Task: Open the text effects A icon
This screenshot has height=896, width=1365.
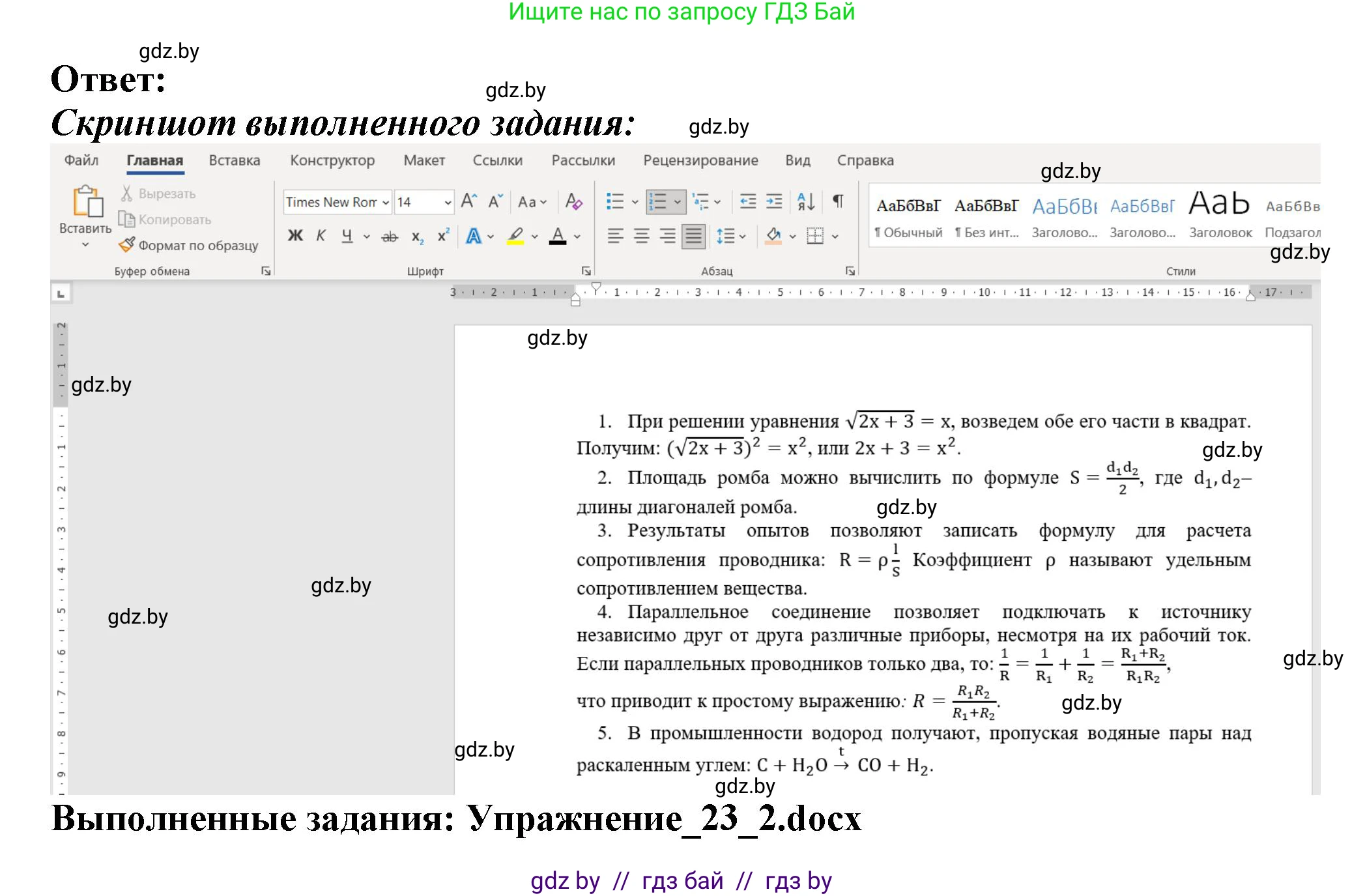Action: coord(474,236)
